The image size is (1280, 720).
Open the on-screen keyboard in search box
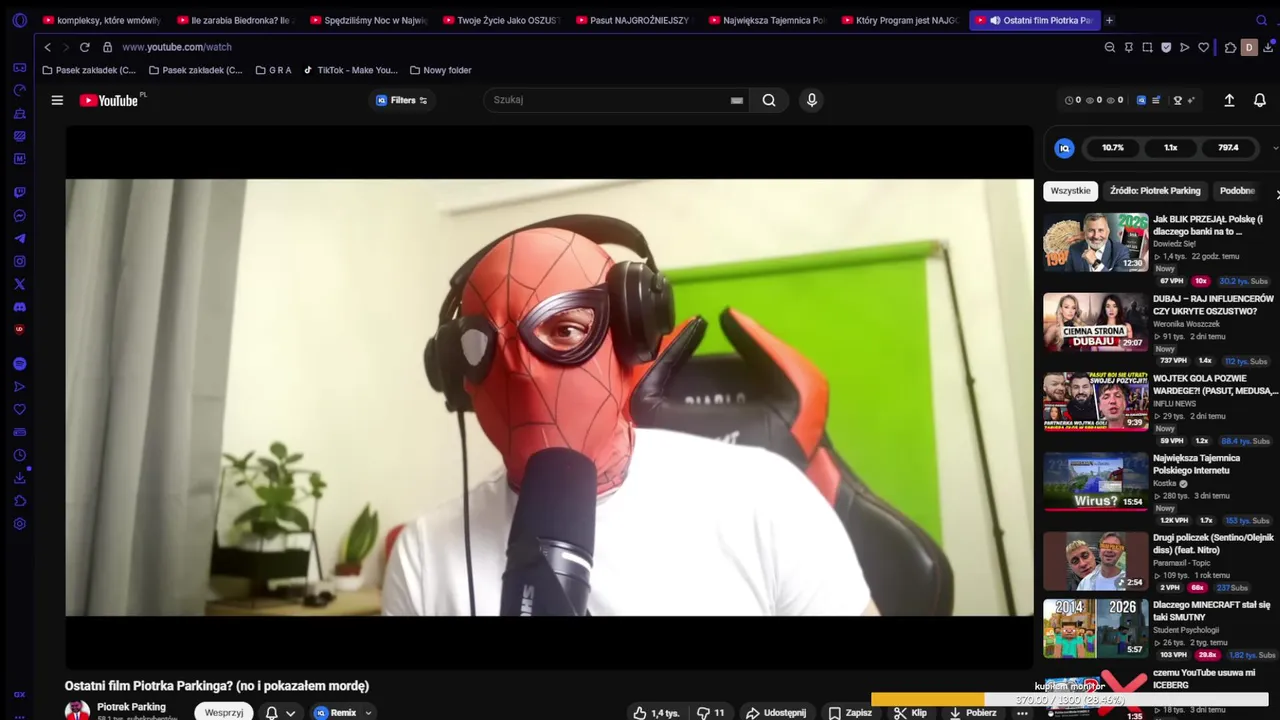pos(737,100)
